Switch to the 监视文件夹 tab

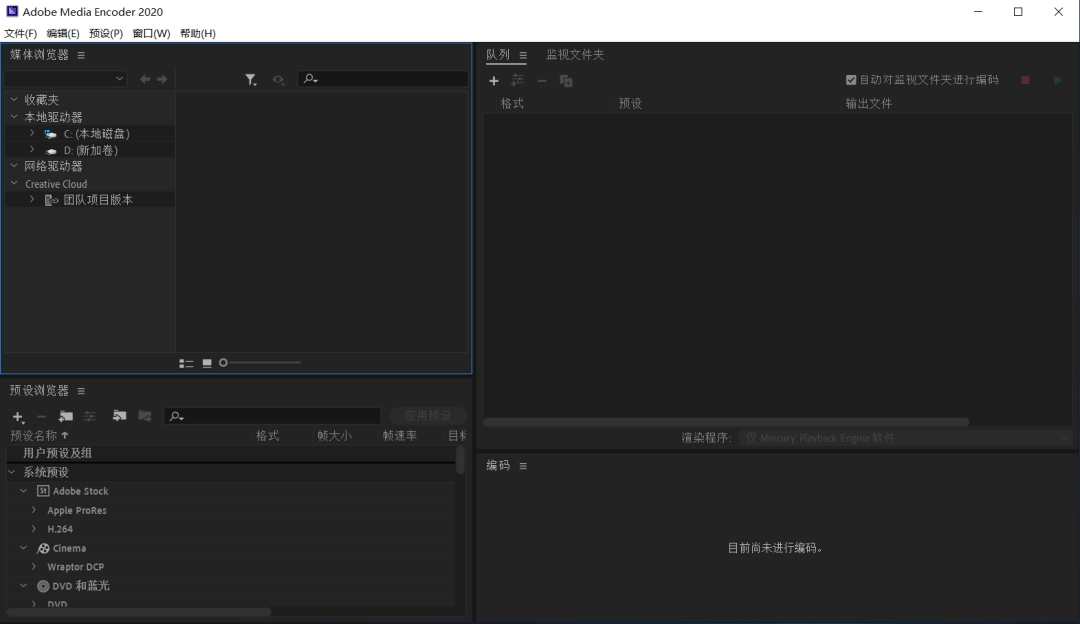pyautogui.click(x=575, y=54)
